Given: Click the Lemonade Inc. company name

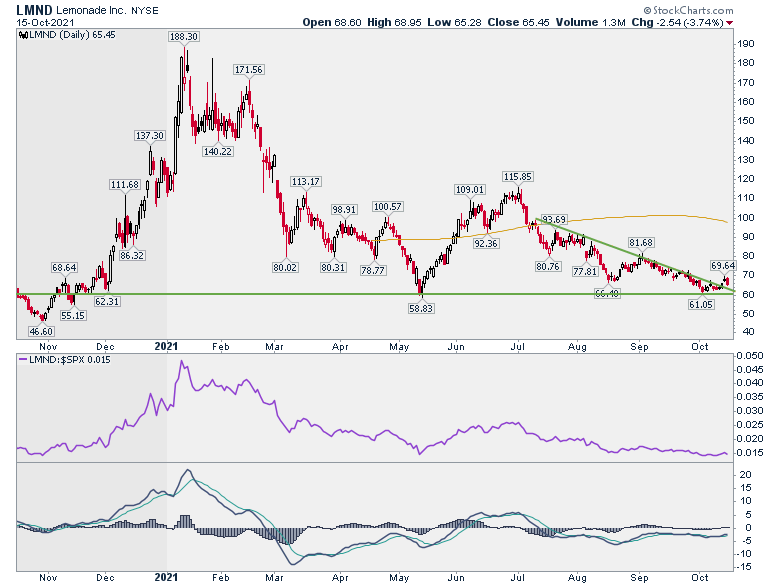Looking at the screenshot, I should click(91, 10).
